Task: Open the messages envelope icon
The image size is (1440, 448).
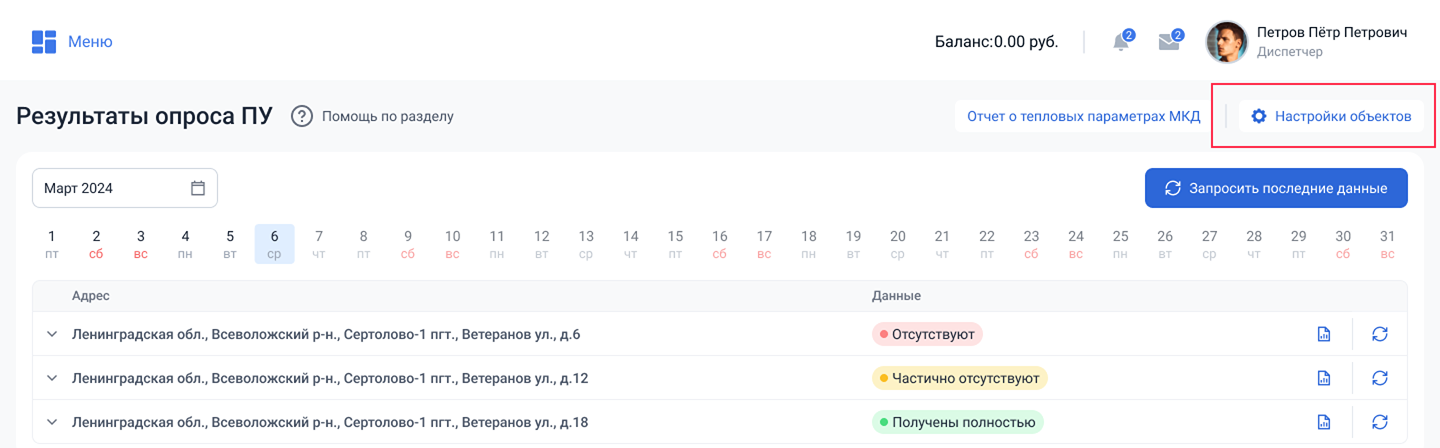Action: click(1168, 42)
